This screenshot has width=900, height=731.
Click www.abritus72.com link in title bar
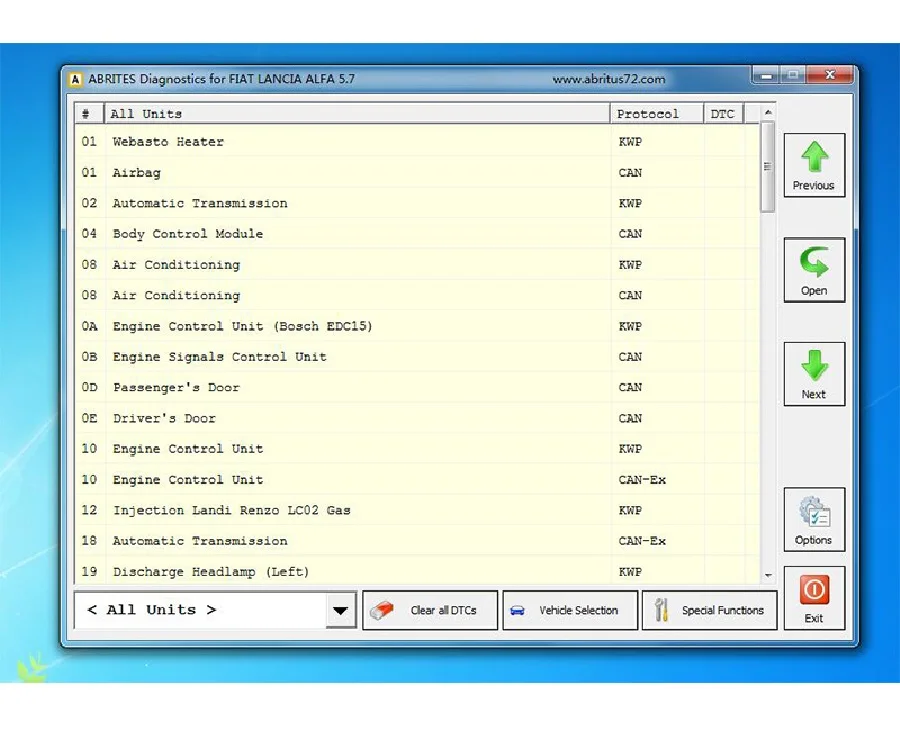tap(608, 79)
